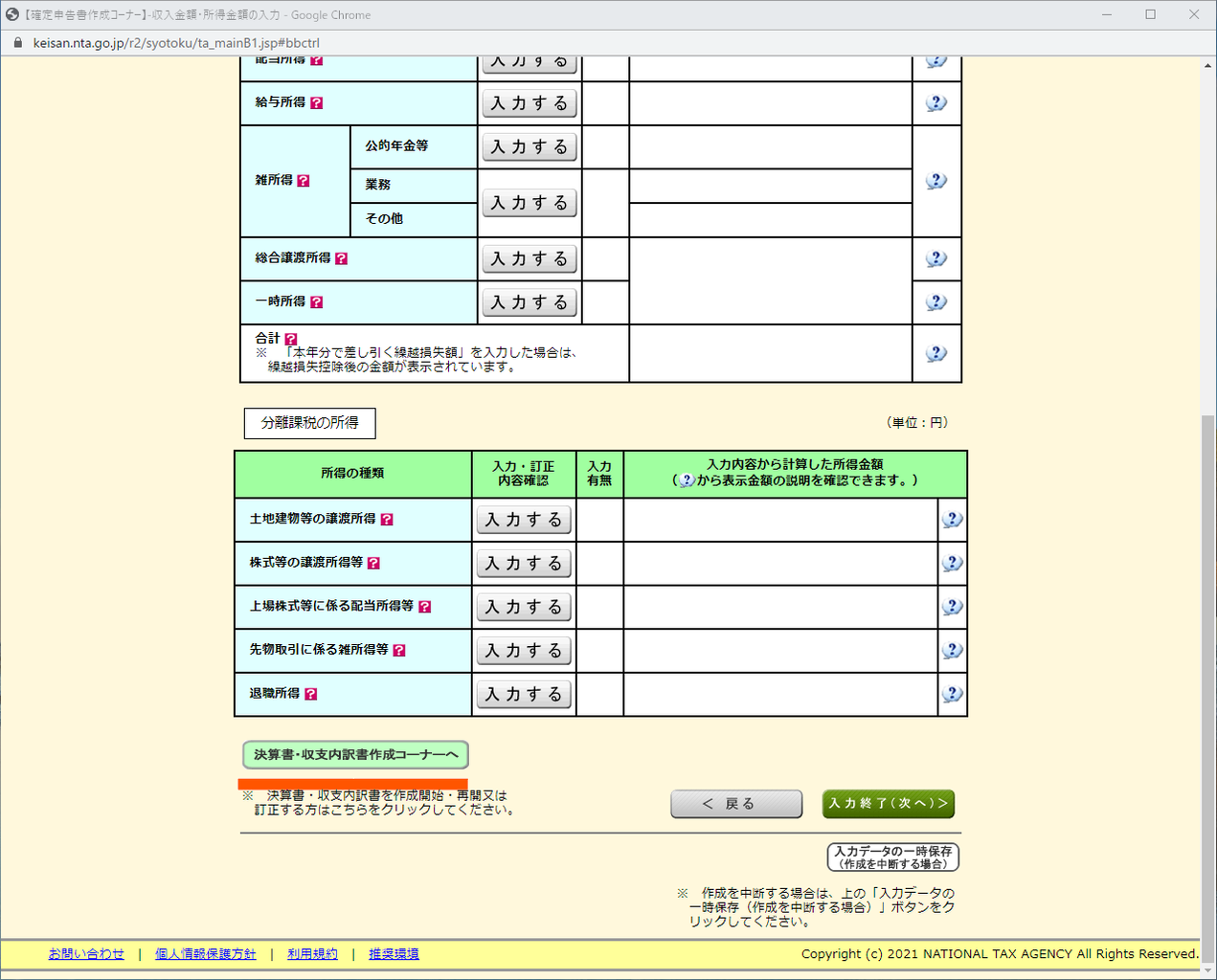Viewport: 1217px width, 980px height.
Task: Click 入力する button for 株式等の譲渡所得等
Action: (x=524, y=564)
